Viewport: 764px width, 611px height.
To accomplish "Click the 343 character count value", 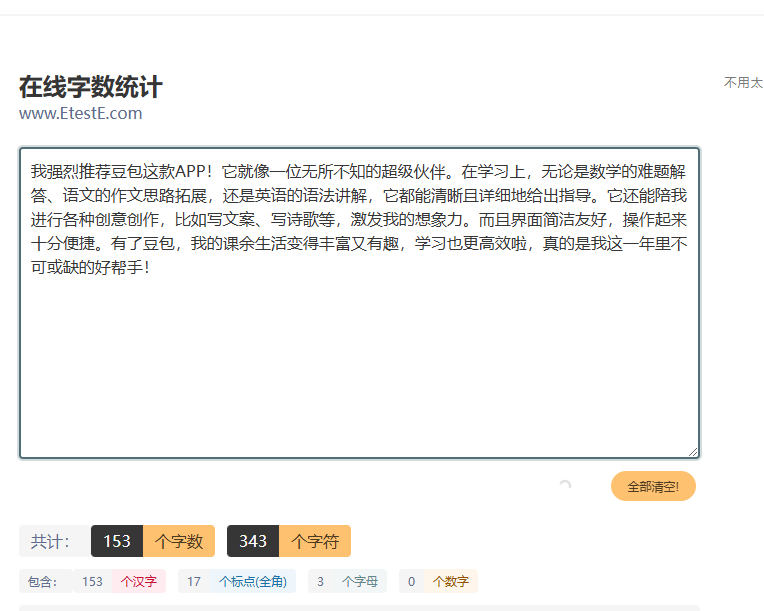I will tap(253, 541).
